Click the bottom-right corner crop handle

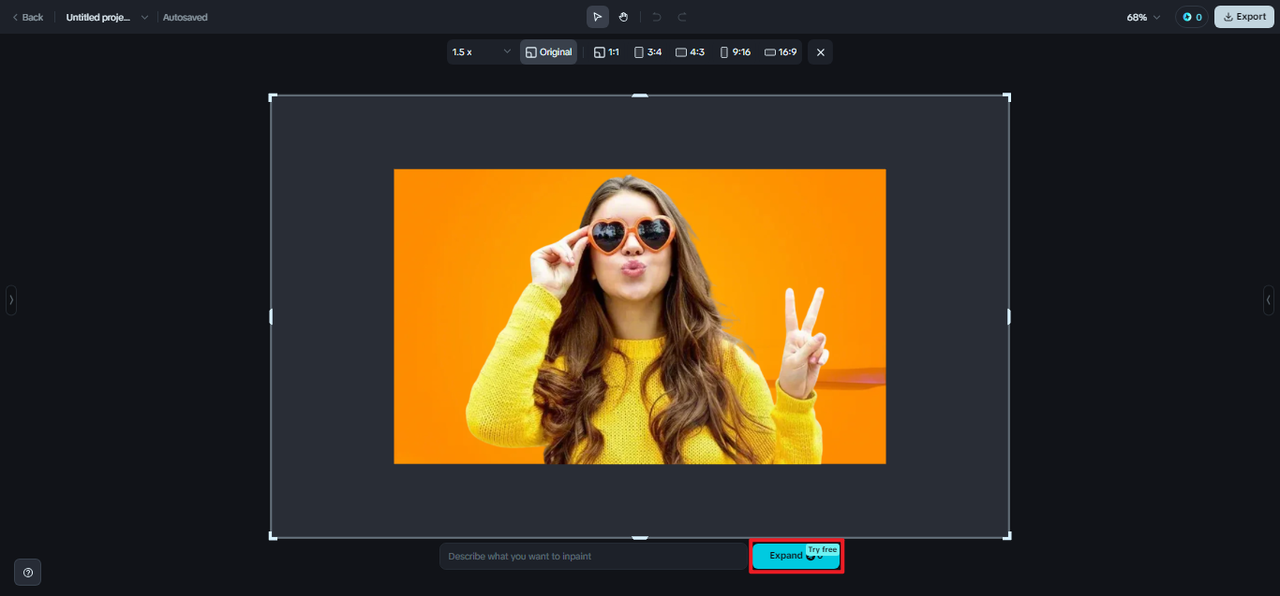pos(1008,537)
